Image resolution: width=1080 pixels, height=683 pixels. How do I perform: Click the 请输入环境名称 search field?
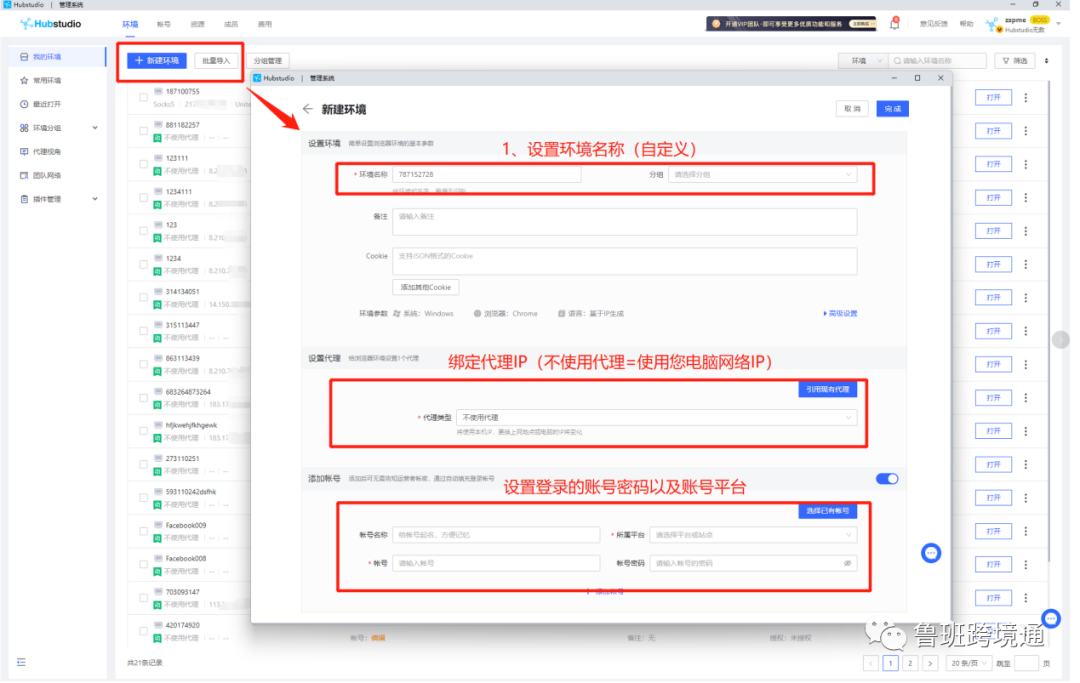pos(938,60)
